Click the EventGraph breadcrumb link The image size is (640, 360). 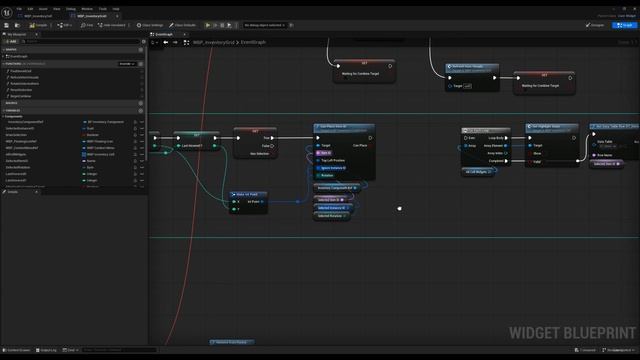(x=253, y=42)
